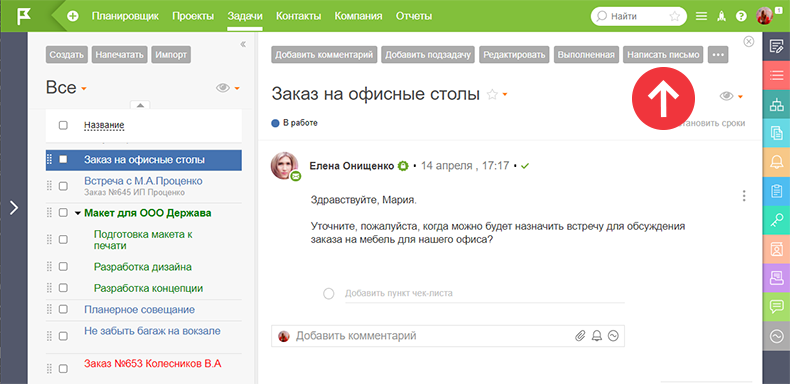The height and width of the screenshot is (384, 790).
Task: Open the orange bell icon in right sidebar
Action: point(776,162)
